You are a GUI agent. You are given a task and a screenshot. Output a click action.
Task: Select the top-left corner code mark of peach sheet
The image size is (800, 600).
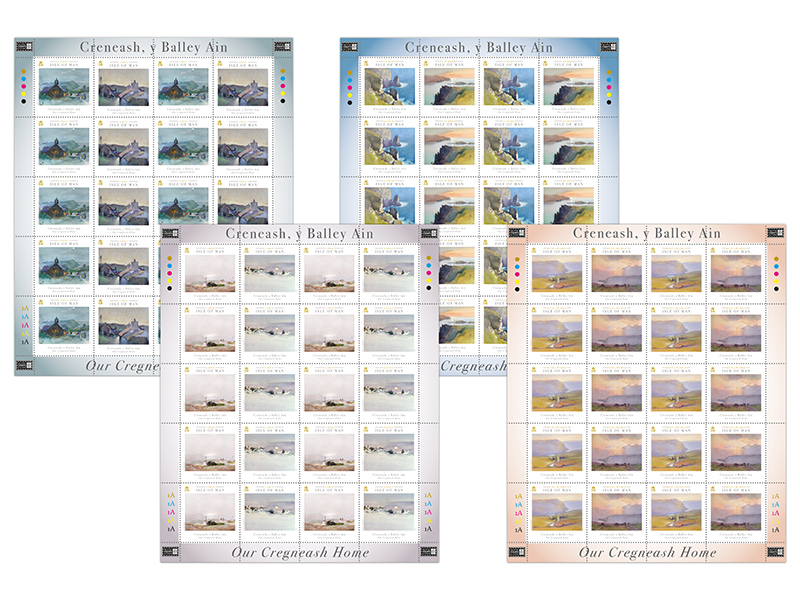(517, 233)
